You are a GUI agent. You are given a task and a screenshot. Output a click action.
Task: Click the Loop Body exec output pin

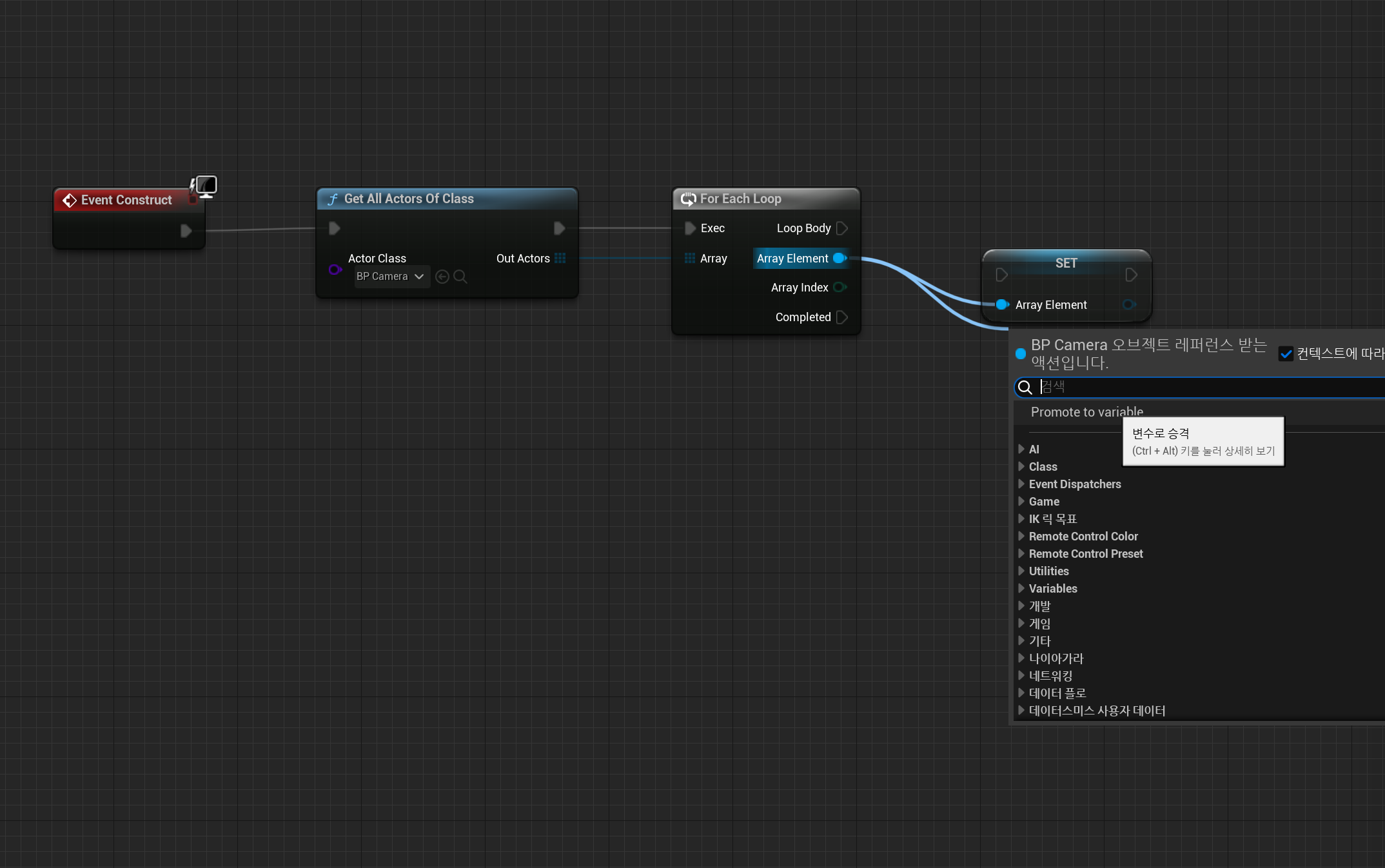point(841,228)
